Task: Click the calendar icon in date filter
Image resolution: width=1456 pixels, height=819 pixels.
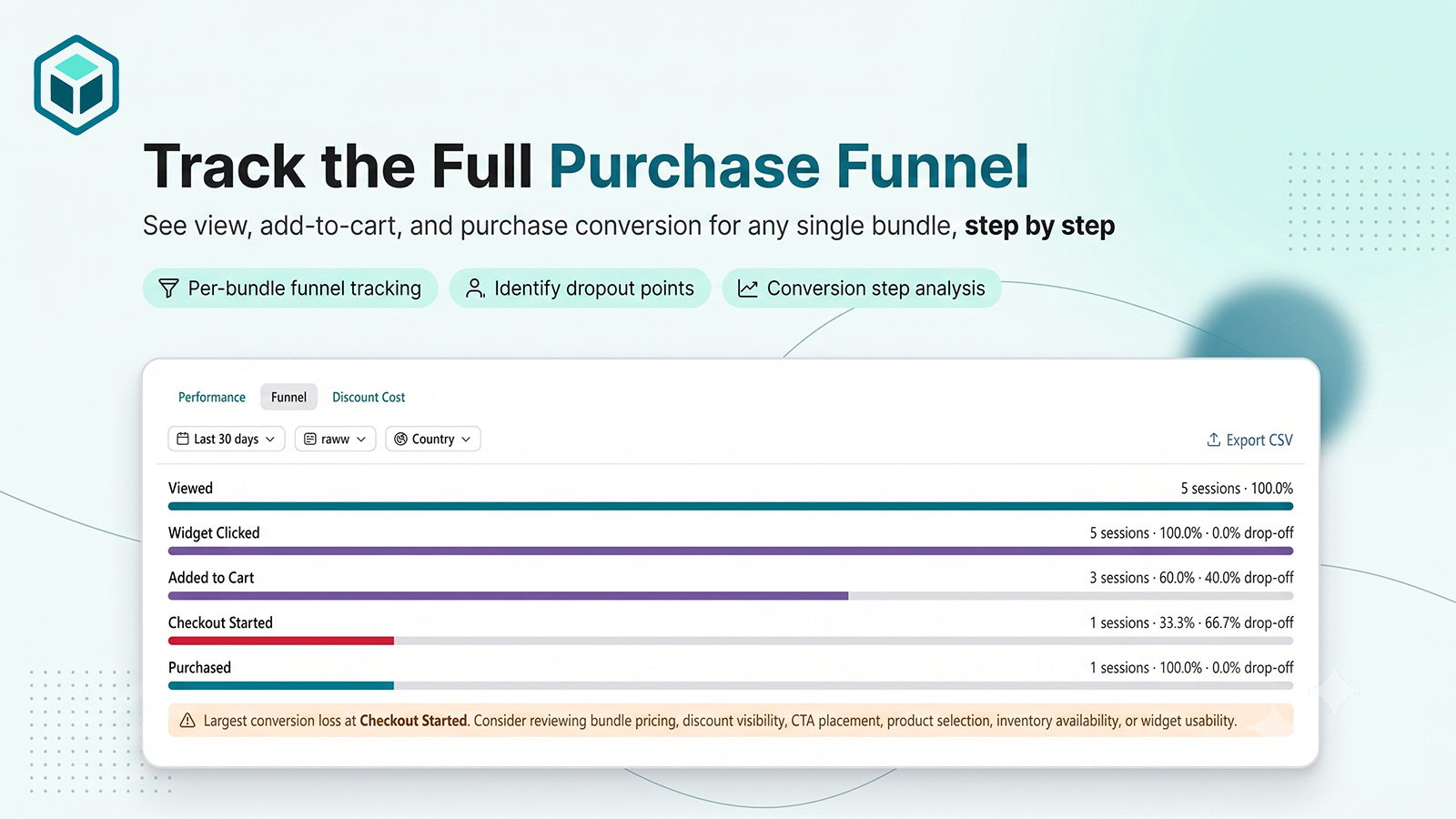Action: click(x=183, y=439)
